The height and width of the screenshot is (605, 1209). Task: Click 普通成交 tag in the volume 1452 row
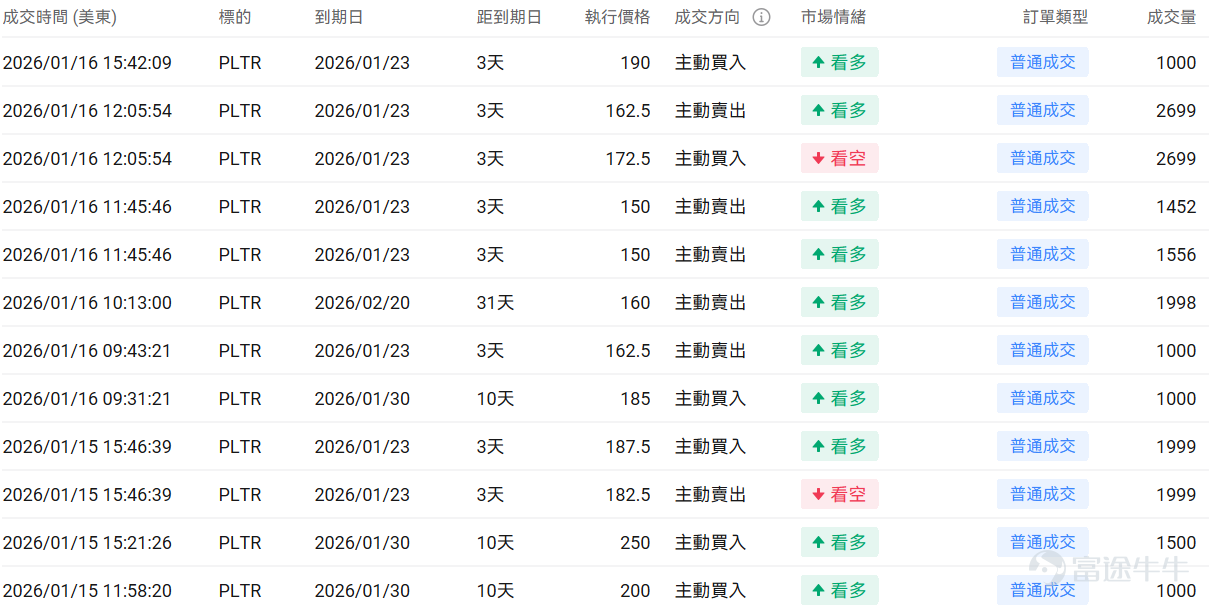click(x=1043, y=207)
